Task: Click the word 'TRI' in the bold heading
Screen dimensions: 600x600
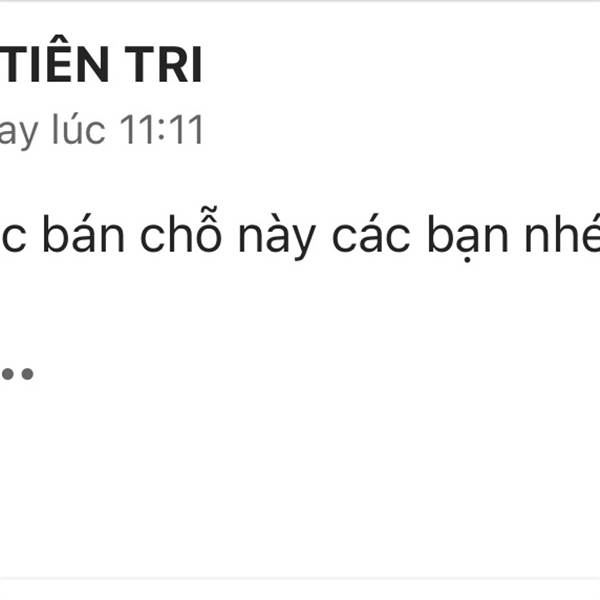Action: [x=163, y=64]
